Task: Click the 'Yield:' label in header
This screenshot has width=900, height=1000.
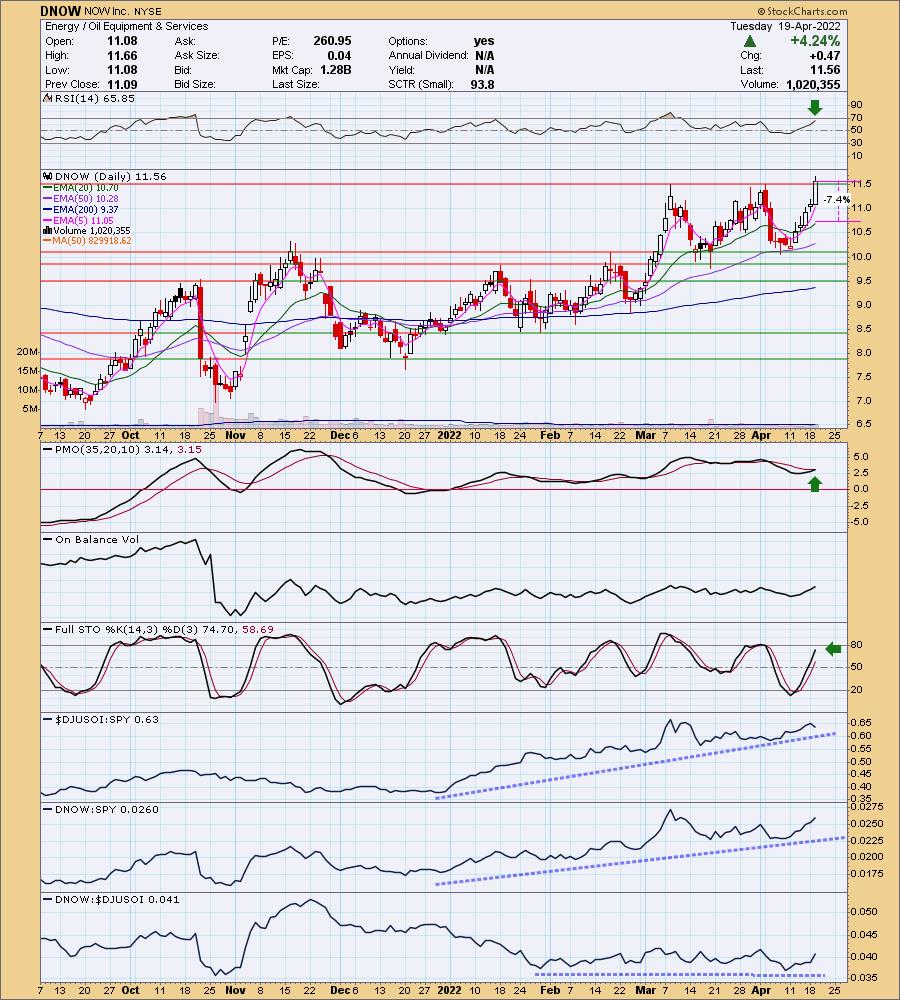Action: click(401, 70)
